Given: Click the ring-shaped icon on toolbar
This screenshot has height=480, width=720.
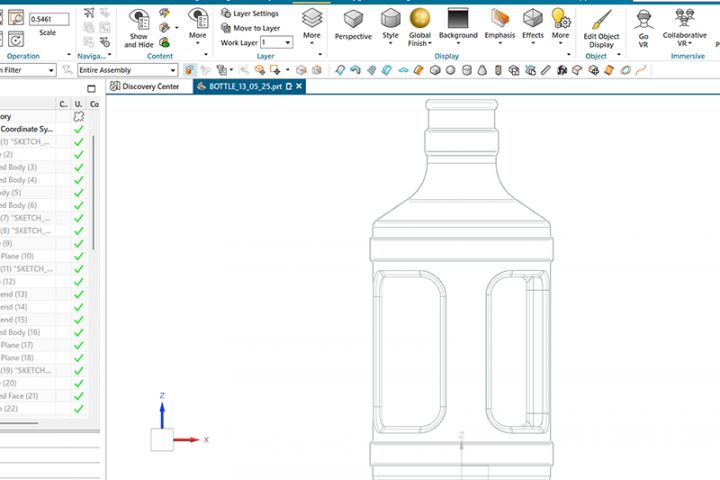Looking at the screenshot, I should 625,70.
